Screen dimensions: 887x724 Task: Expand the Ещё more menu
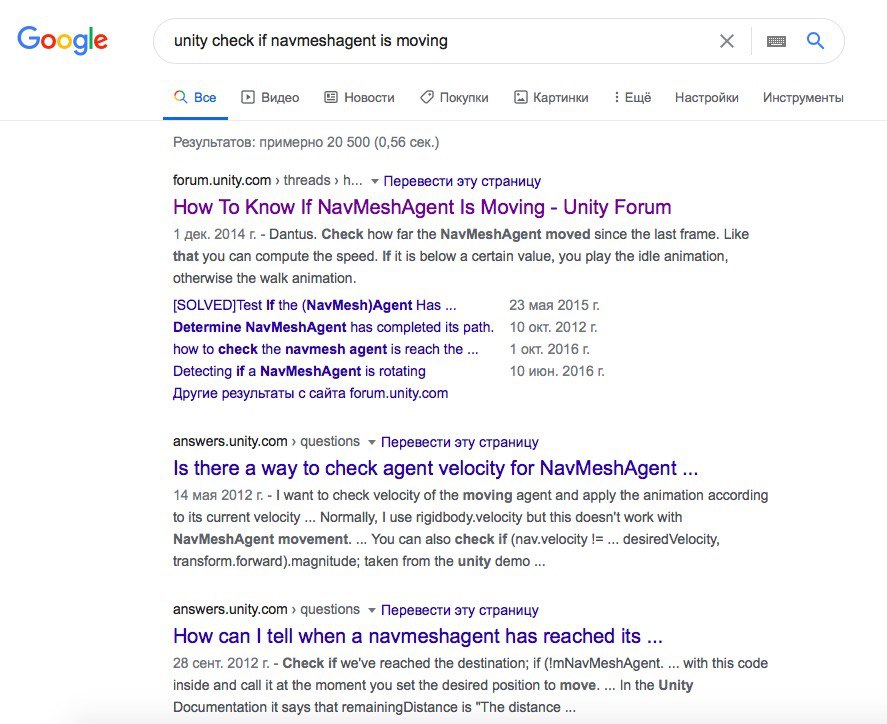point(632,97)
